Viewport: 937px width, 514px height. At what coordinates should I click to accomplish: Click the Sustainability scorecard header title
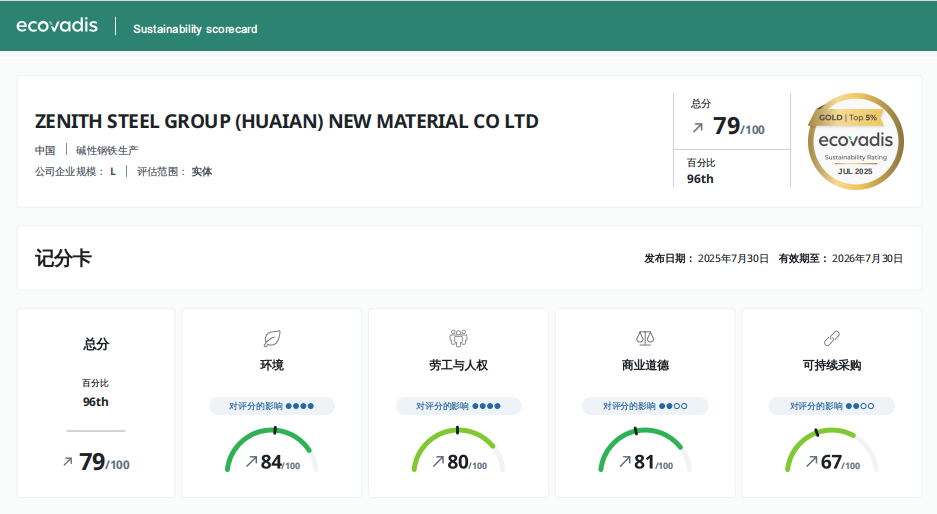195,29
